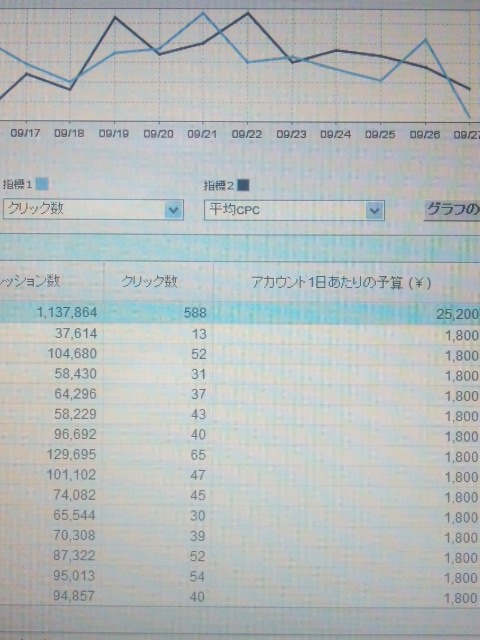Click the 平均CPC combo box field
This screenshot has height=640, width=480.
[294, 211]
